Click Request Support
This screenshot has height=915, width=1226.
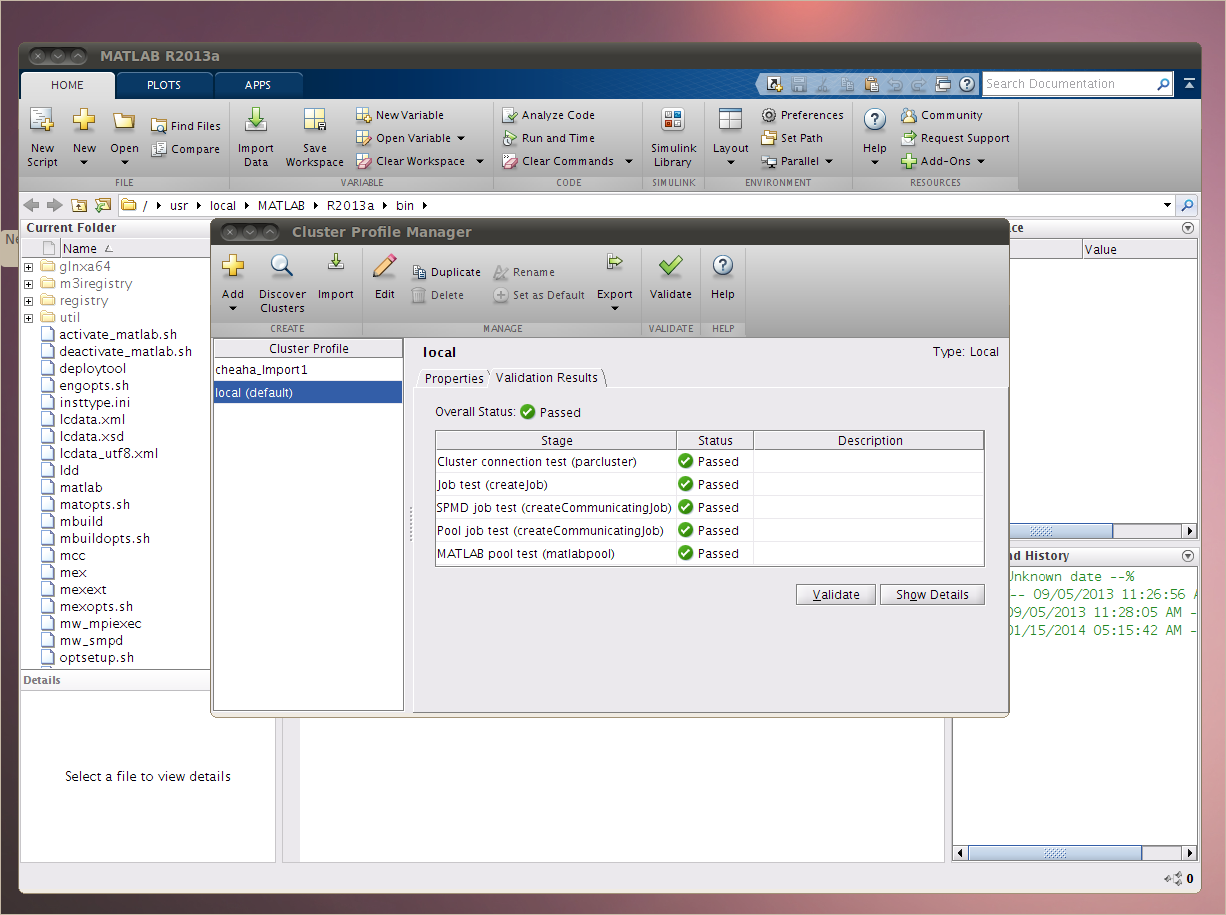coord(955,138)
